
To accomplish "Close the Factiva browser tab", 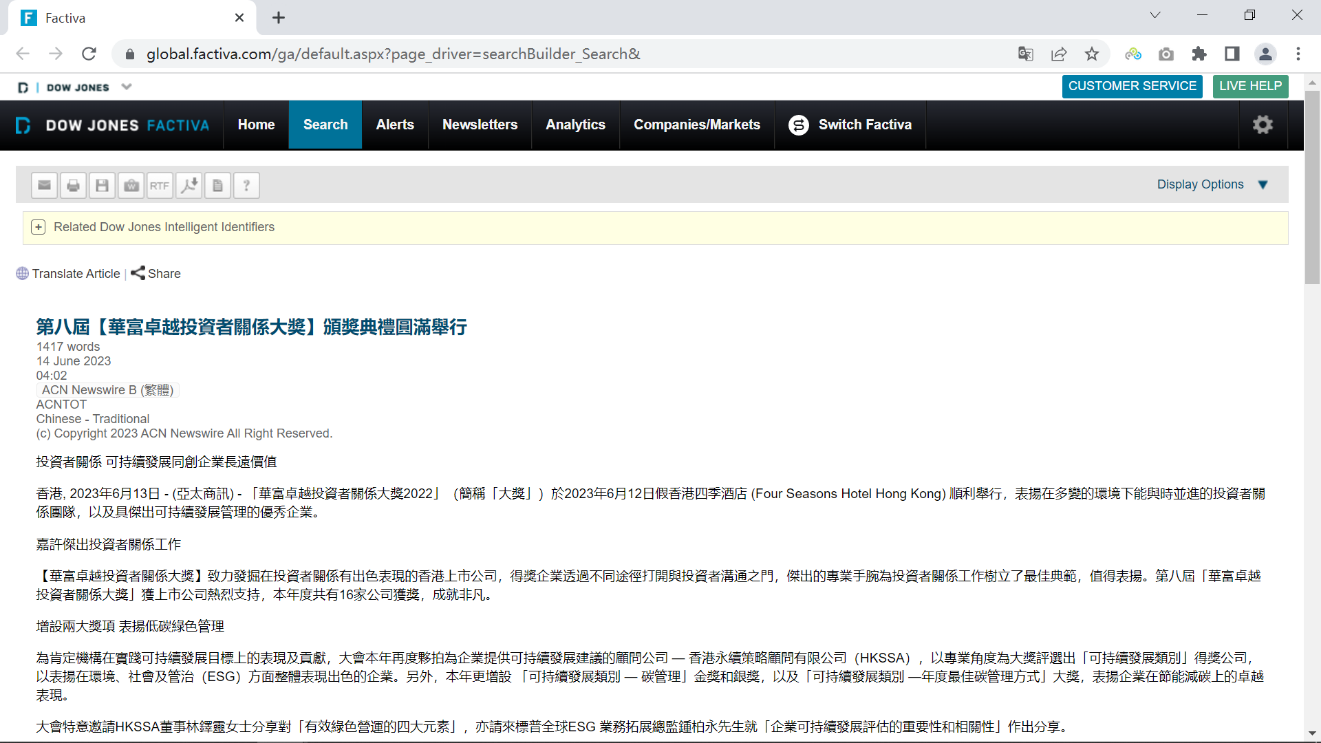I will click(239, 18).
